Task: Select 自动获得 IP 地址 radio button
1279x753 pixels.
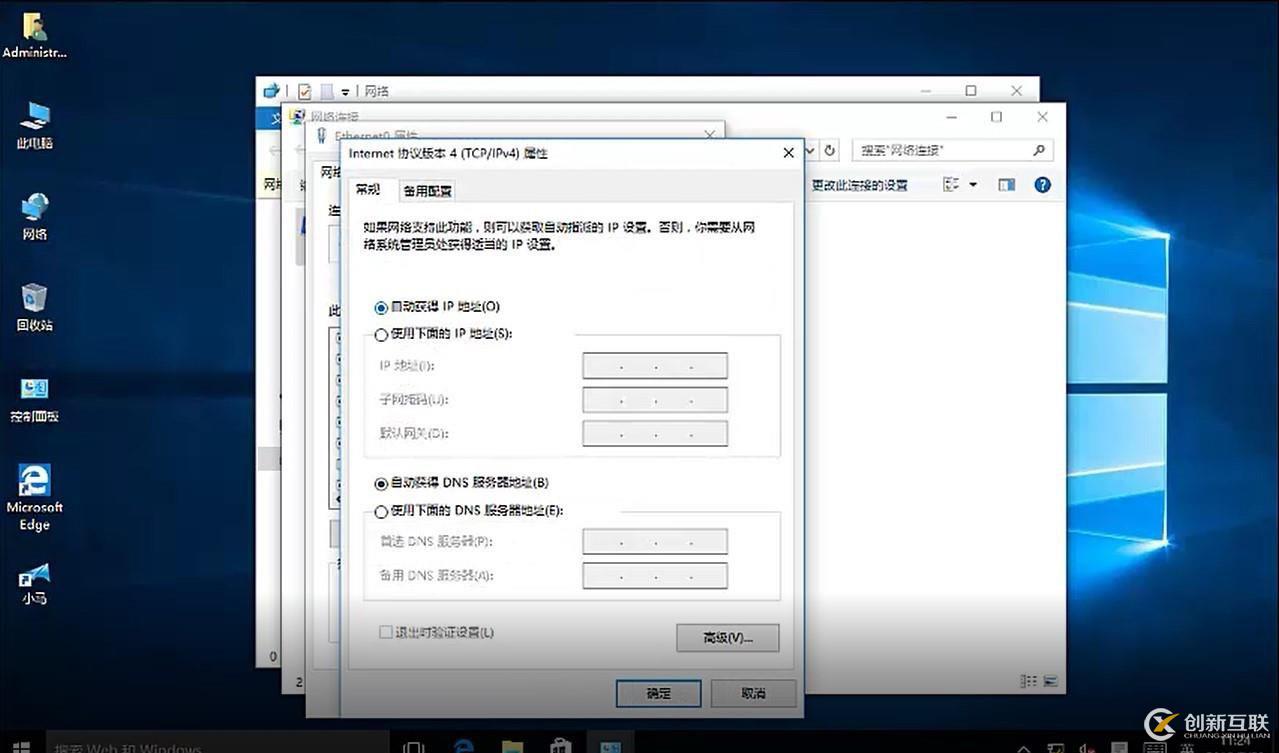Action: pos(381,307)
